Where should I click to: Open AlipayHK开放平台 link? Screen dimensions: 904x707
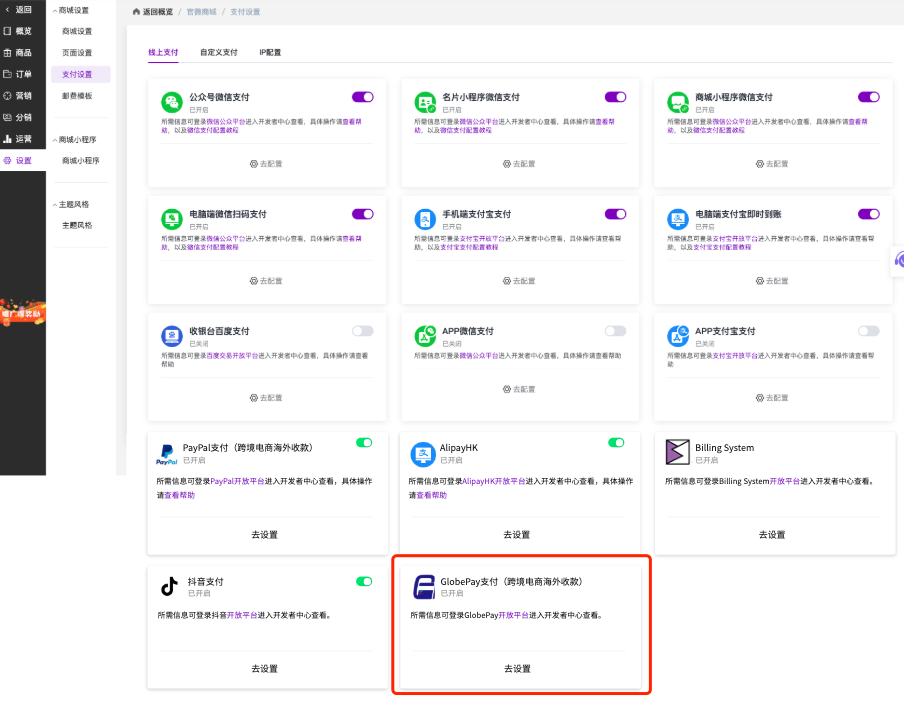[x=494, y=481]
